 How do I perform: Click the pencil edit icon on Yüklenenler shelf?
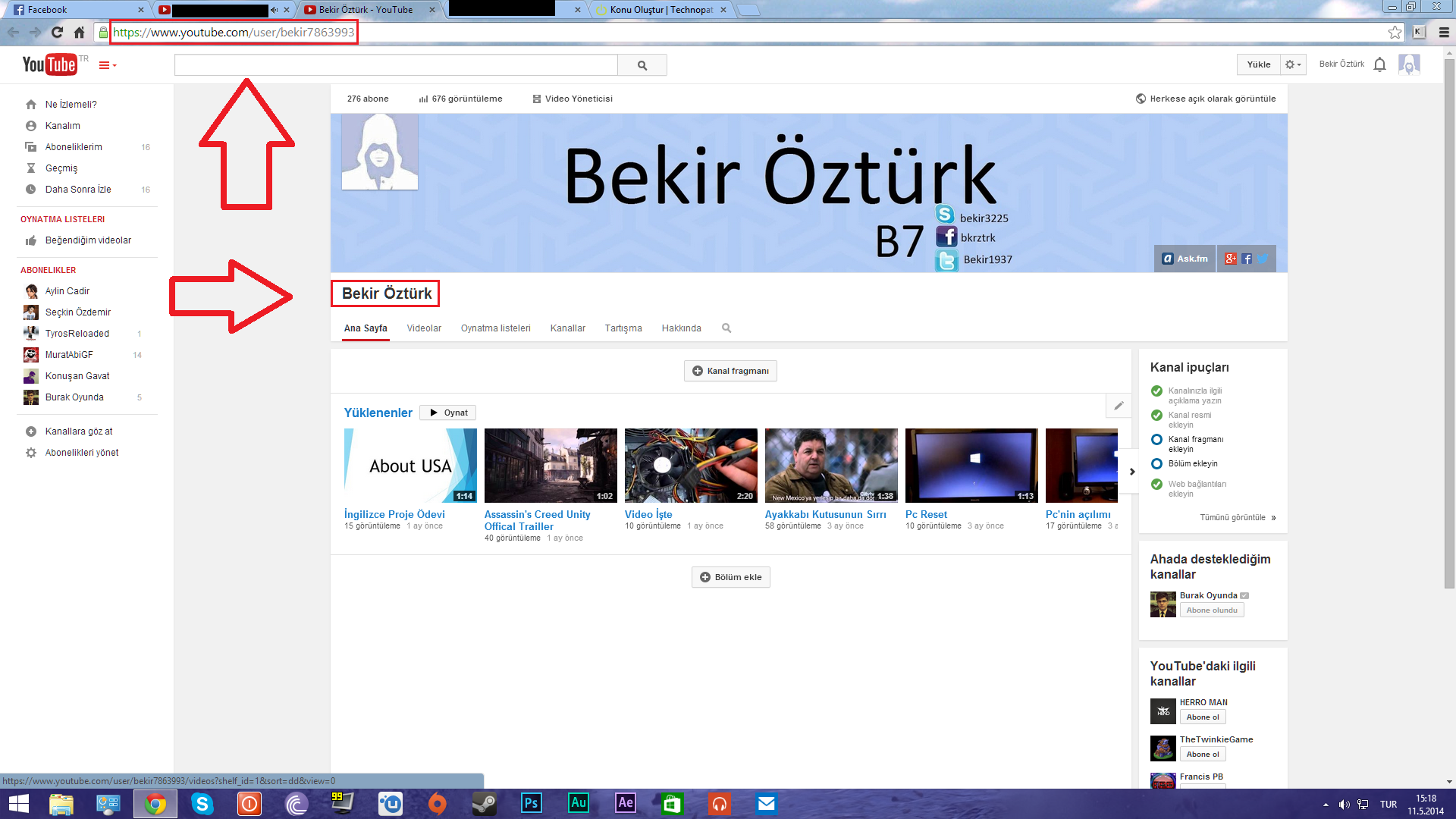point(1119,406)
